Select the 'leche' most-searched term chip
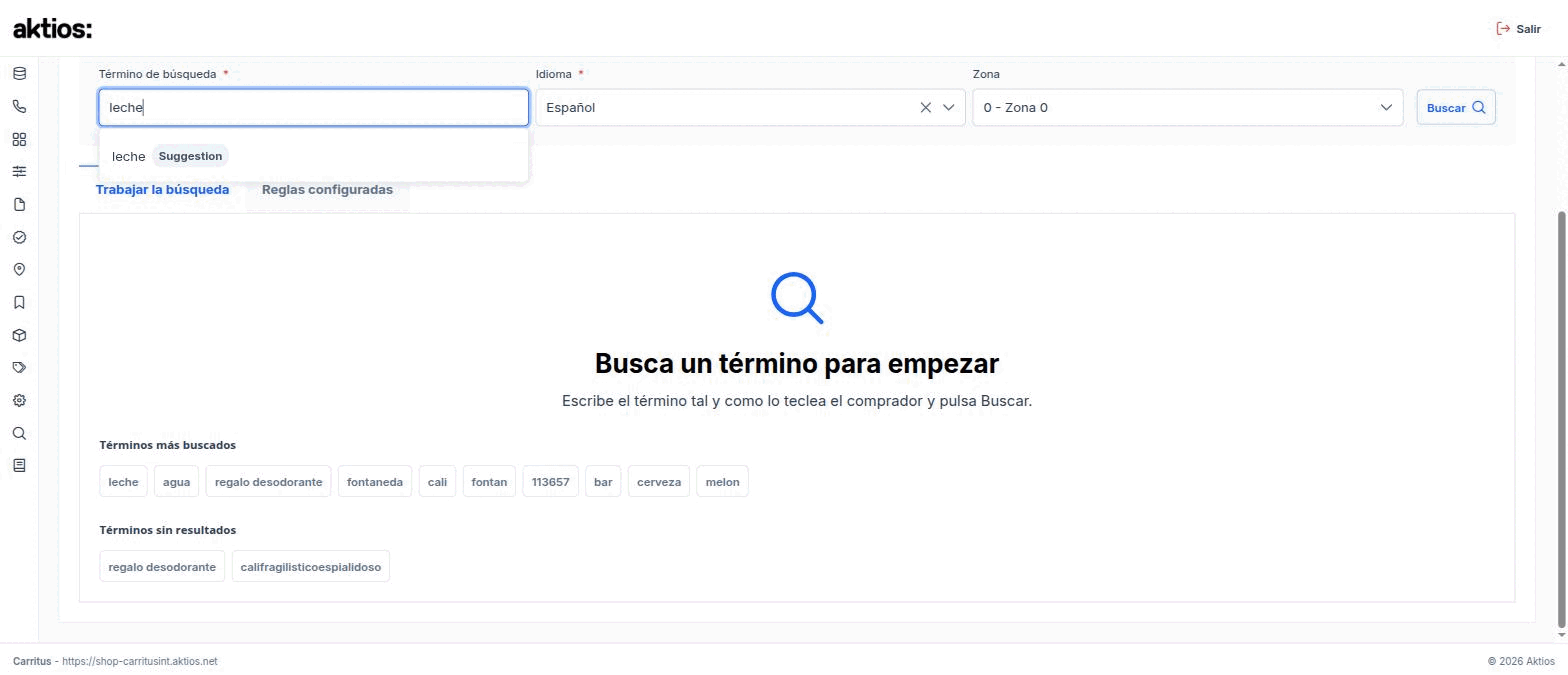The height and width of the screenshot is (675, 1568). 123,482
